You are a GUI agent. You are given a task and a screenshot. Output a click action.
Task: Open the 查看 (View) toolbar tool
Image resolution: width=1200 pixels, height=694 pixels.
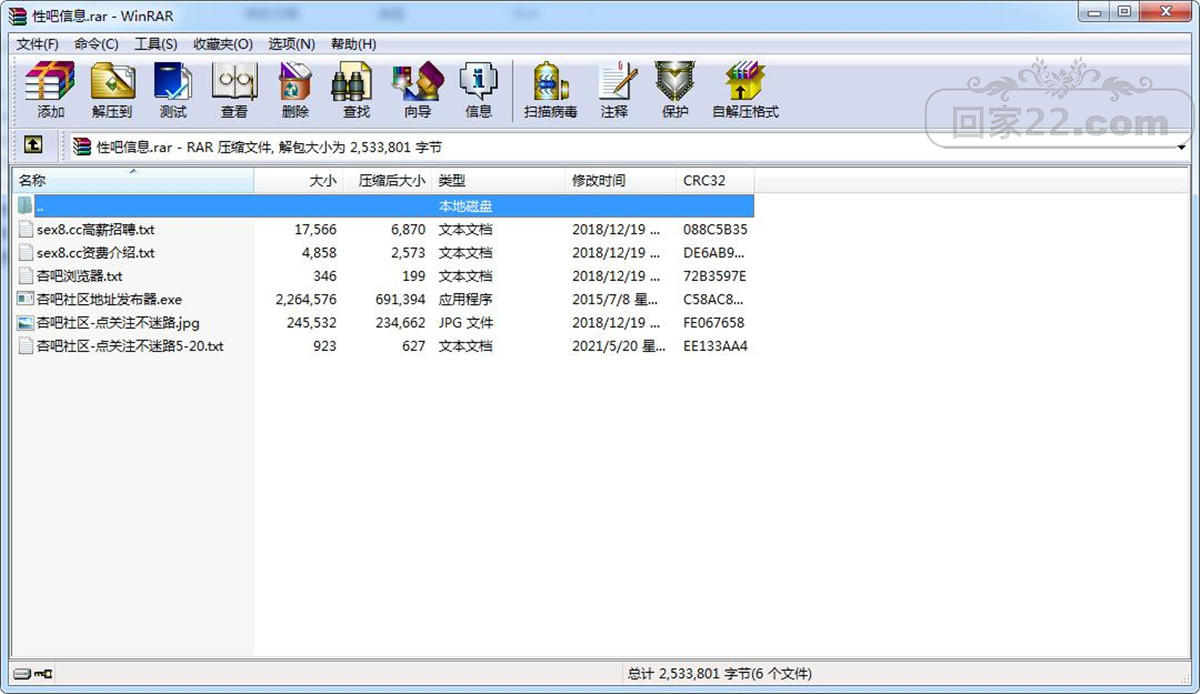[x=234, y=82]
